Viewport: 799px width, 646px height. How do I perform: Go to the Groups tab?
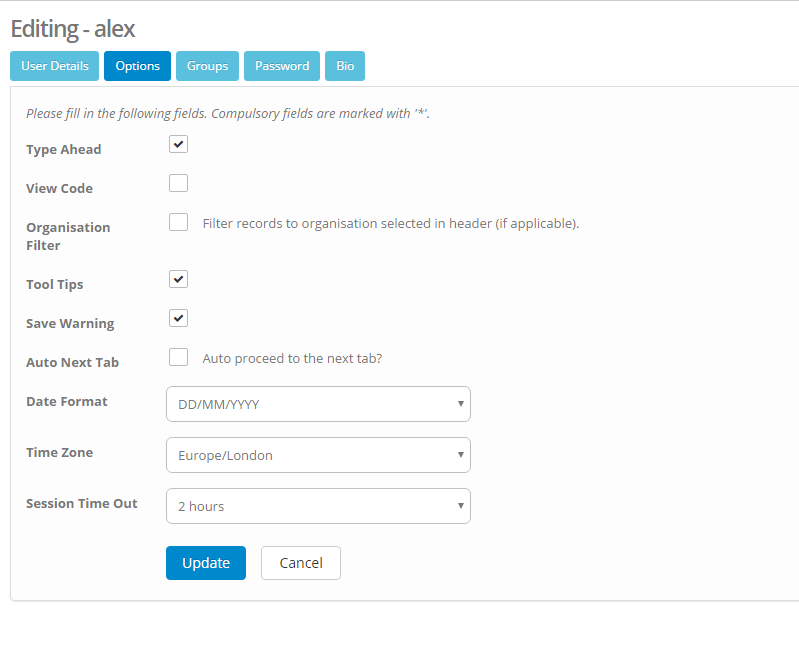pos(207,66)
